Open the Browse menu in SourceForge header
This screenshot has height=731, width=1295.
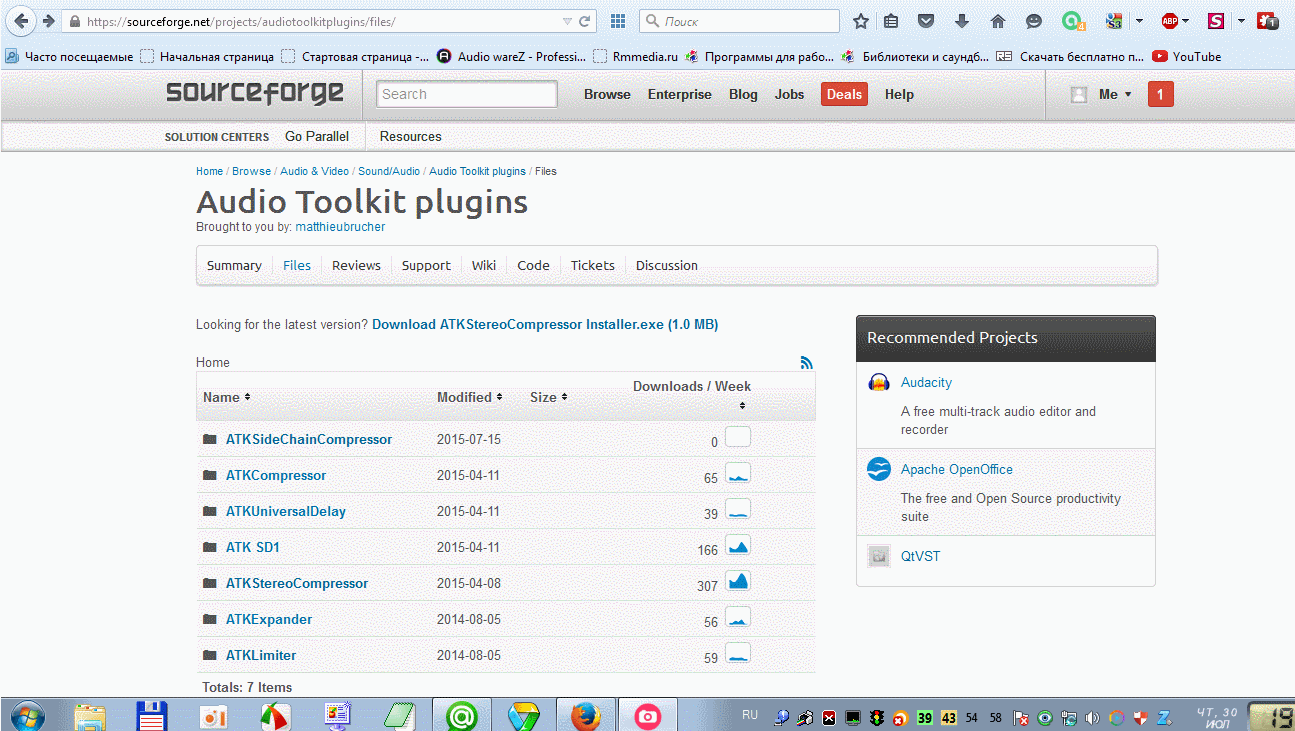(607, 94)
